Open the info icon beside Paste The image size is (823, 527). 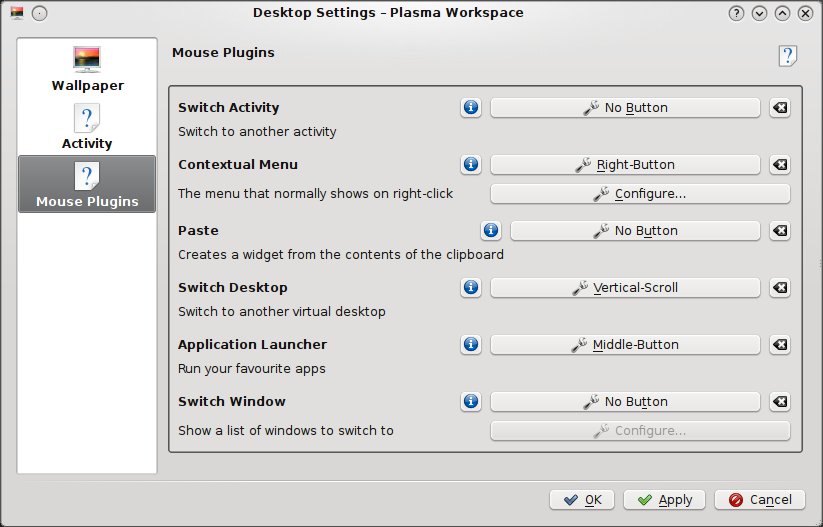pyautogui.click(x=491, y=231)
